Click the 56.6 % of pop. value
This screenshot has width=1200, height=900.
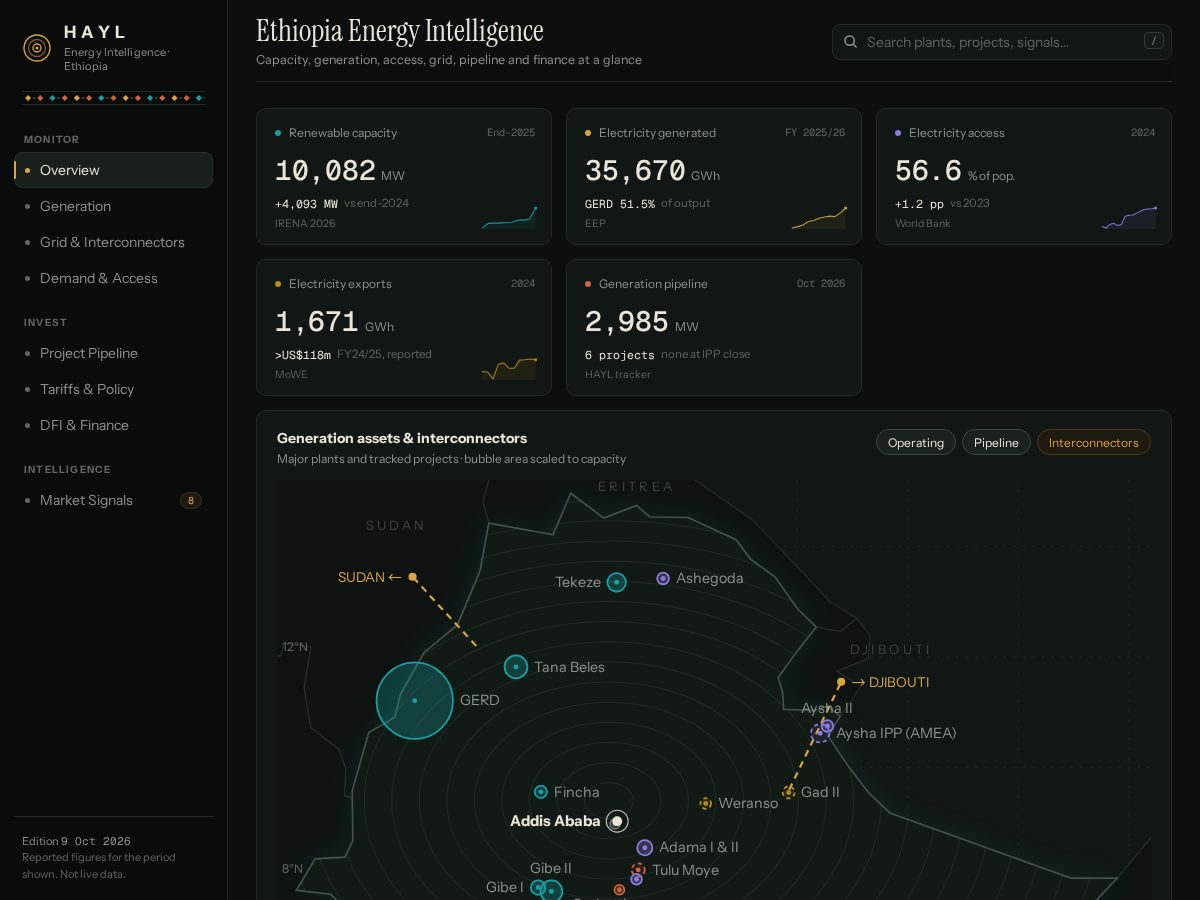(955, 172)
